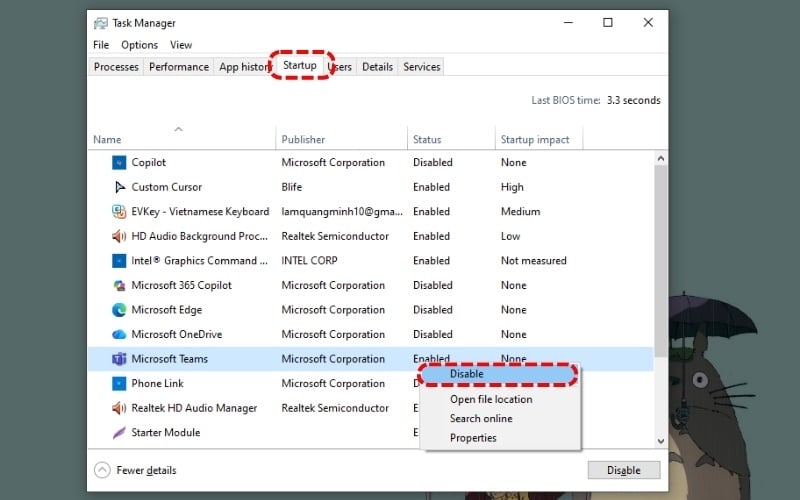Screen dimensions: 800x500
Task: Select the Starter Module entry name
Action: click(166, 433)
